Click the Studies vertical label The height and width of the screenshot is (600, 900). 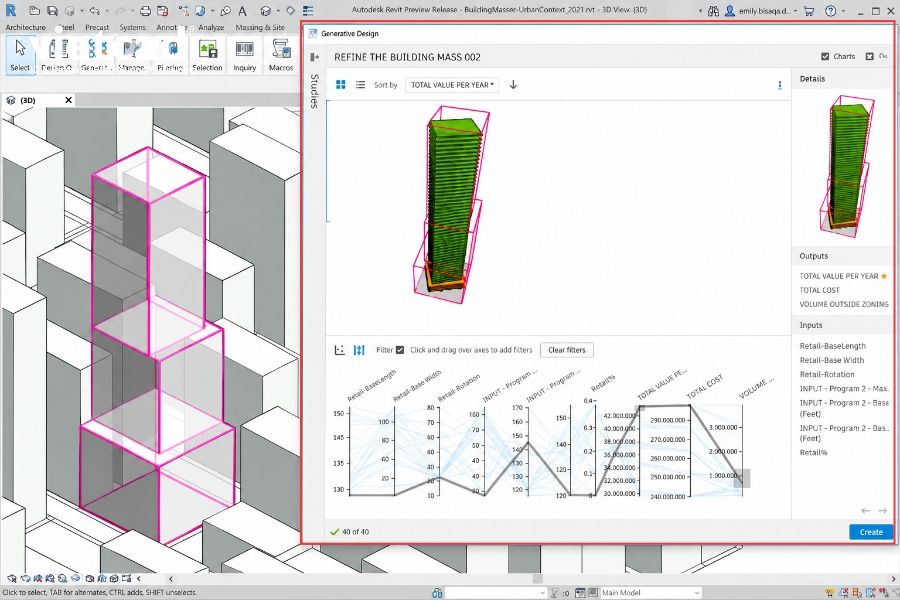pos(314,91)
